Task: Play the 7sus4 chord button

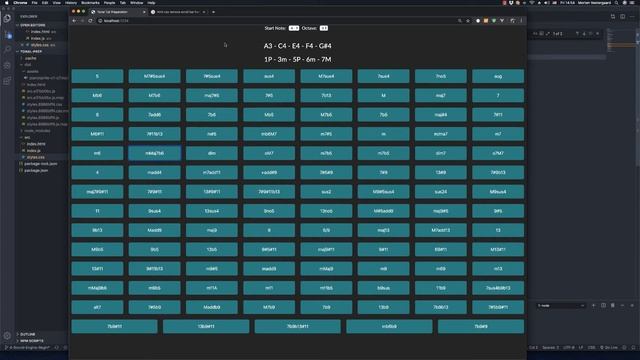Action: tap(383, 76)
